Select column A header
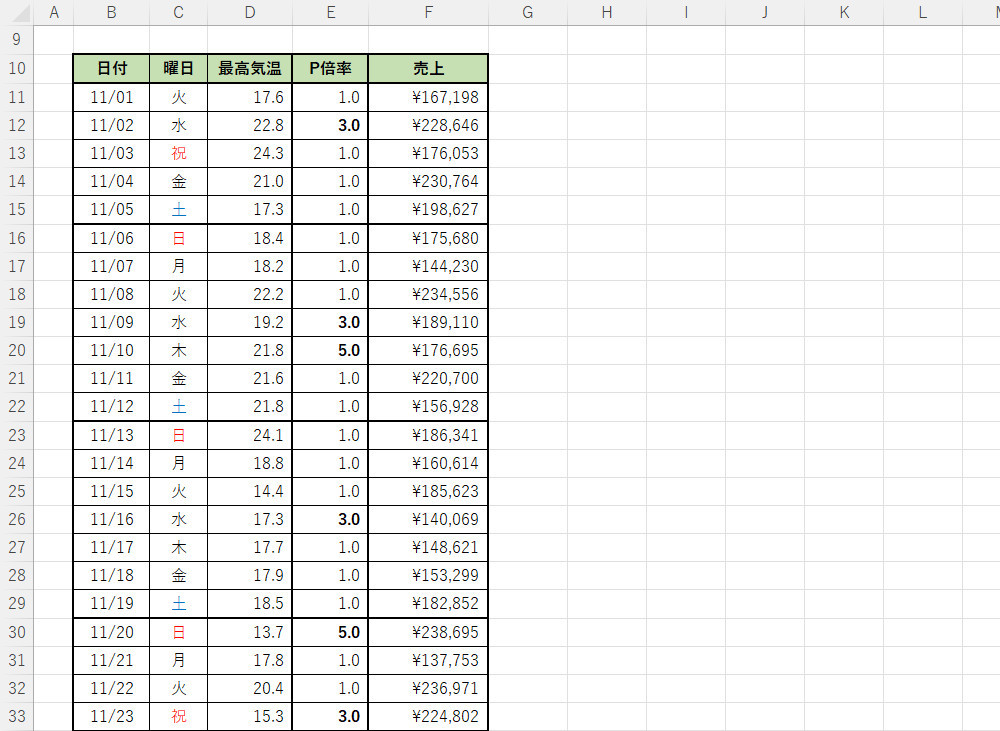 pos(54,13)
